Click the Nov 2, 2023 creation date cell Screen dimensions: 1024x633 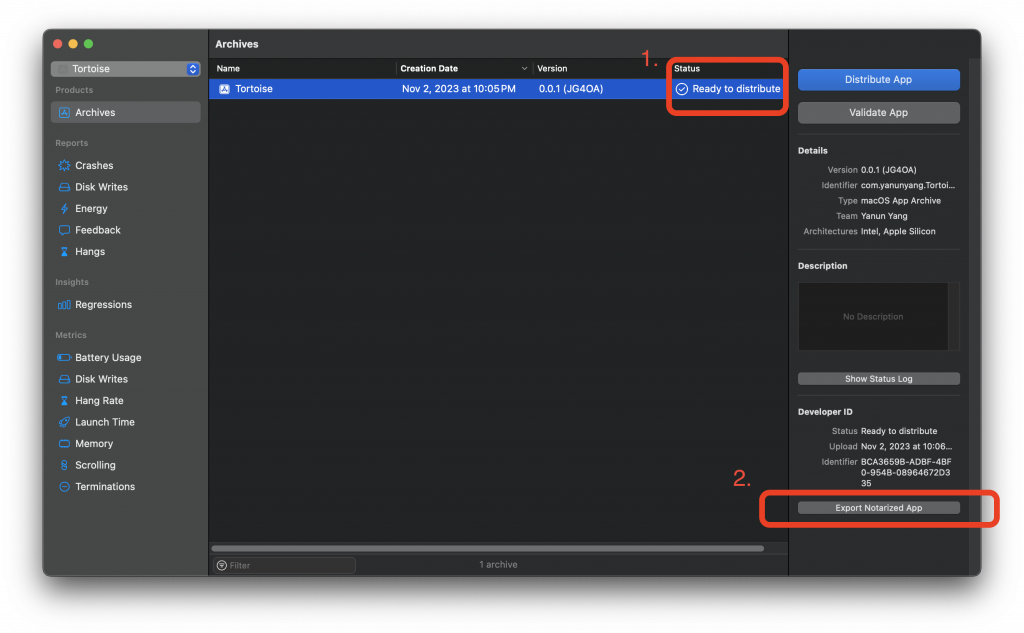point(458,89)
